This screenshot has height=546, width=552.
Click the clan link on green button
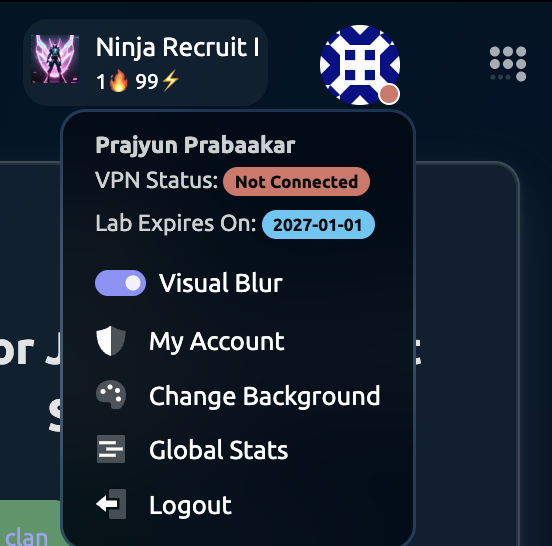tap(26, 537)
